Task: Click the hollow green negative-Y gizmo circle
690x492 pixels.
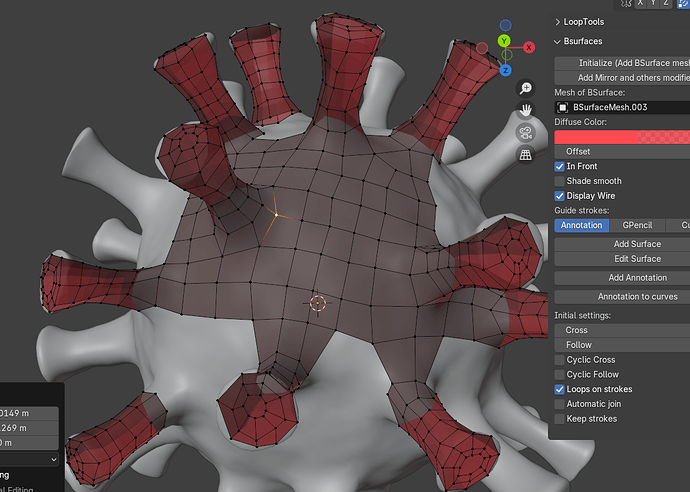Action: pyautogui.click(x=506, y=55)
